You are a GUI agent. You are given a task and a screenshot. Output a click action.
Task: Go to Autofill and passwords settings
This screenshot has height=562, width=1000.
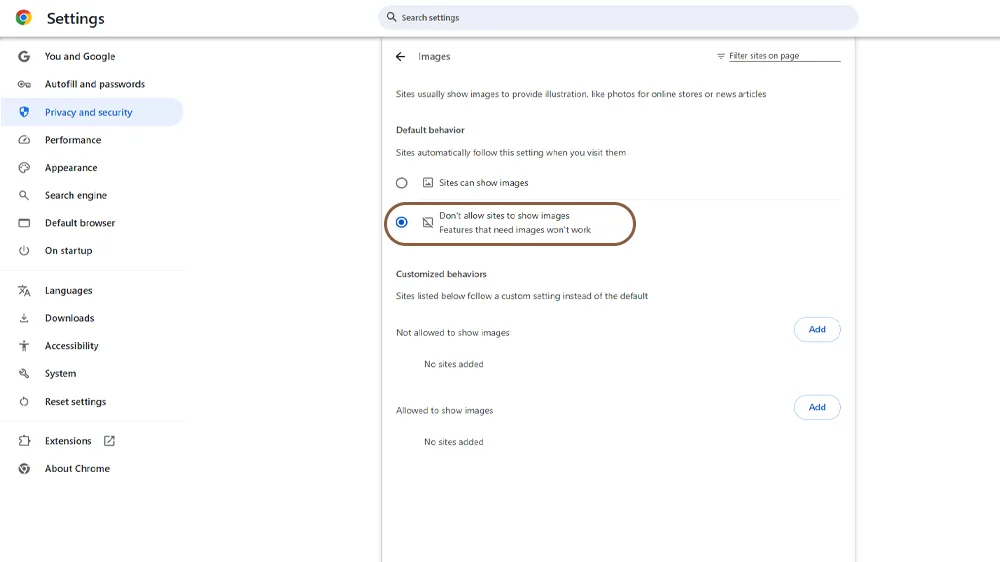point(94,84)
